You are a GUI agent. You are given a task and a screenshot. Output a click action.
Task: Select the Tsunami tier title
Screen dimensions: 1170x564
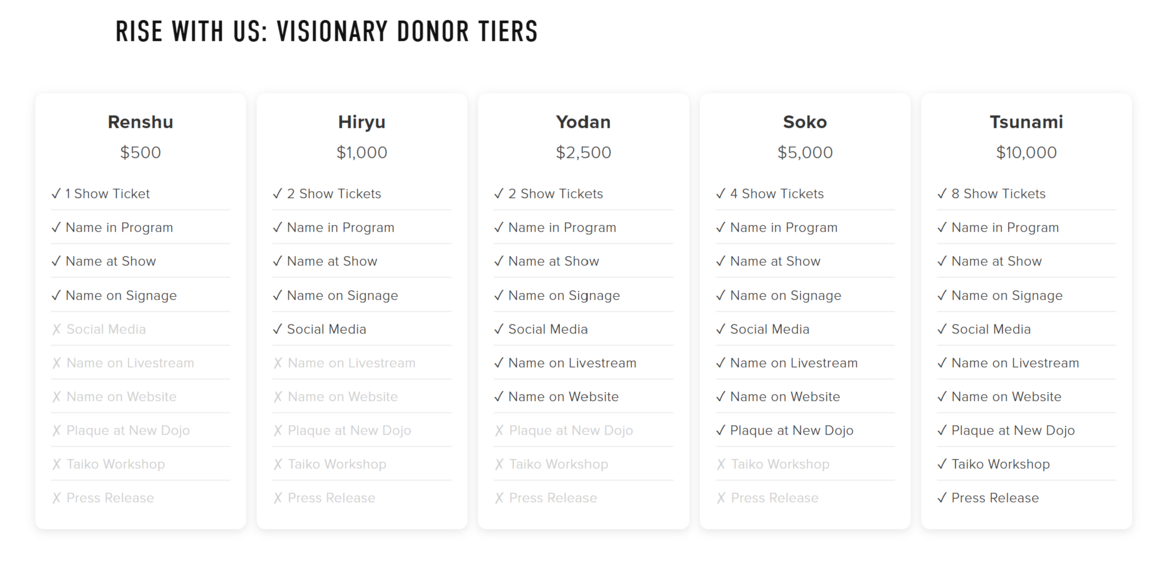click(x=1026, y=122)
